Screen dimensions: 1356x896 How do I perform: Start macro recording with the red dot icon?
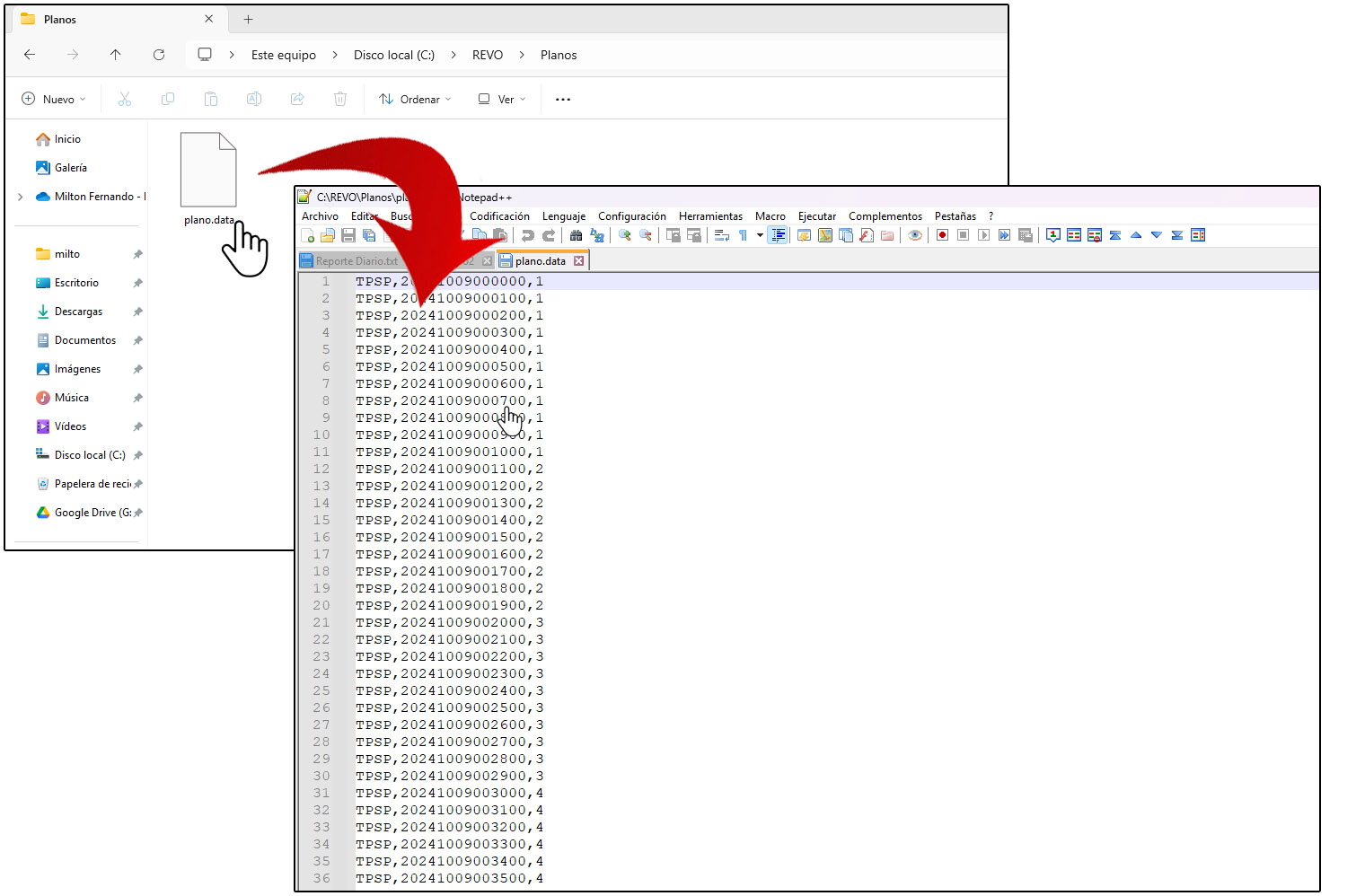click(x=942, y=235)
